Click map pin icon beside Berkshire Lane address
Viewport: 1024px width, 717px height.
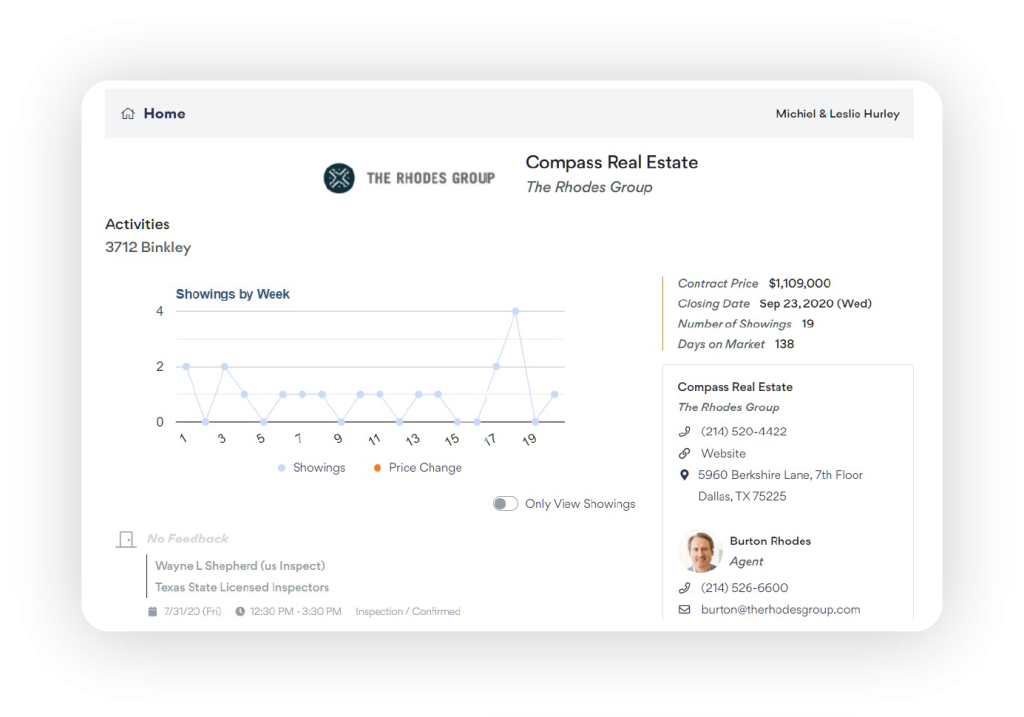coord(684,475)
